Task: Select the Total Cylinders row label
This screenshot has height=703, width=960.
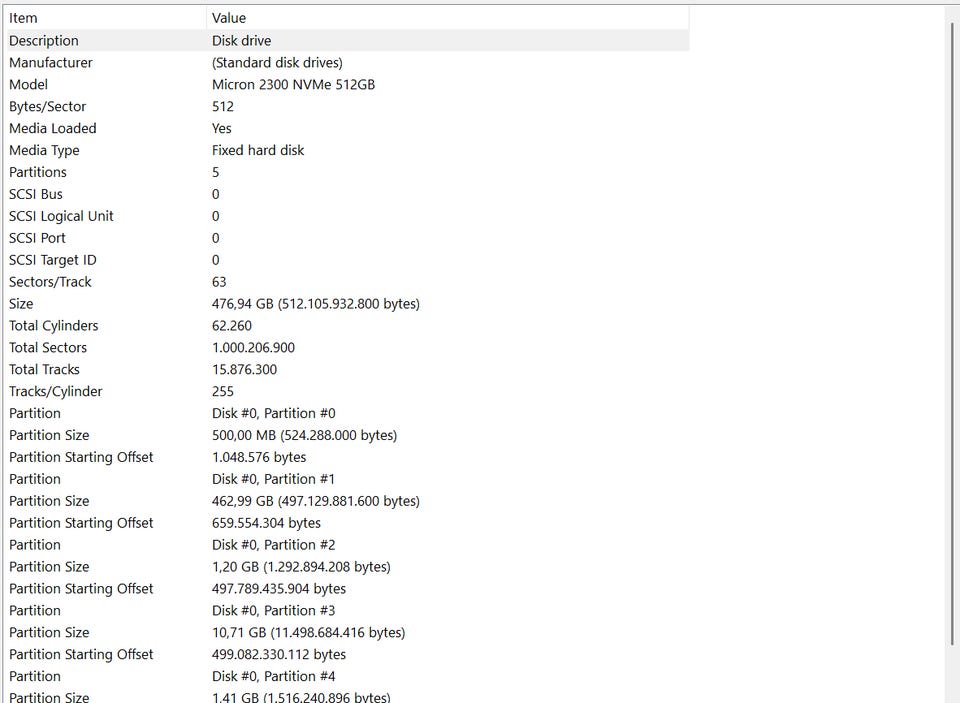Action: coord(53,326)
